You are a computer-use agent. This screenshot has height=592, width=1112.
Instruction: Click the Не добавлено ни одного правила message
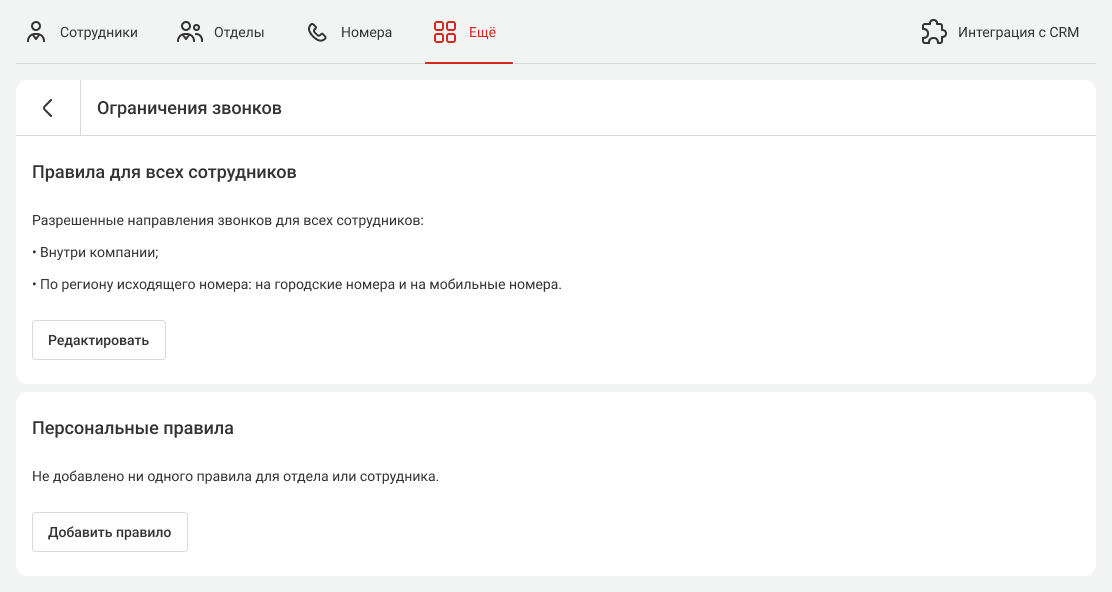[x=235, y=476]
